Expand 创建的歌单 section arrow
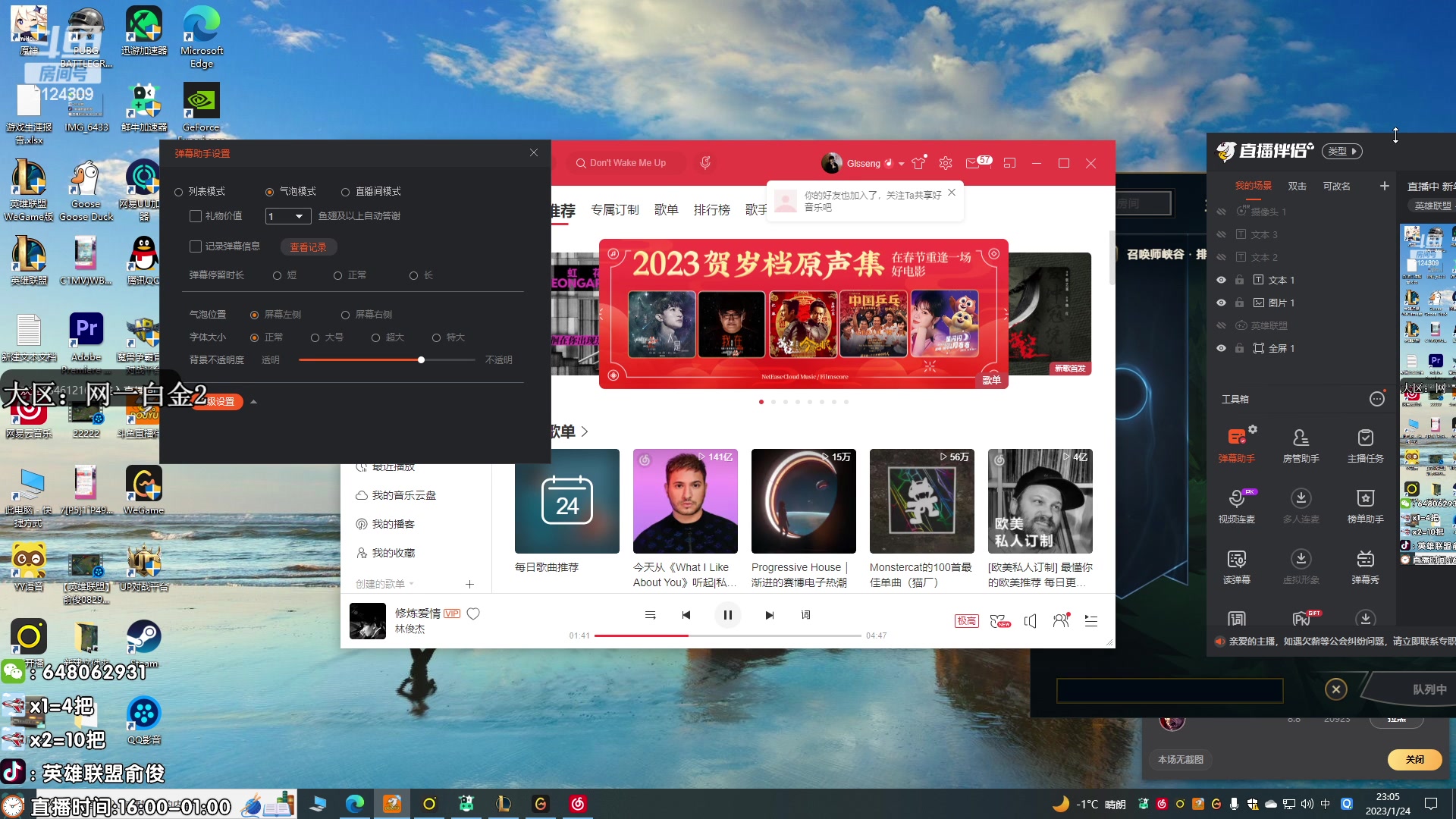 [412, 584]
